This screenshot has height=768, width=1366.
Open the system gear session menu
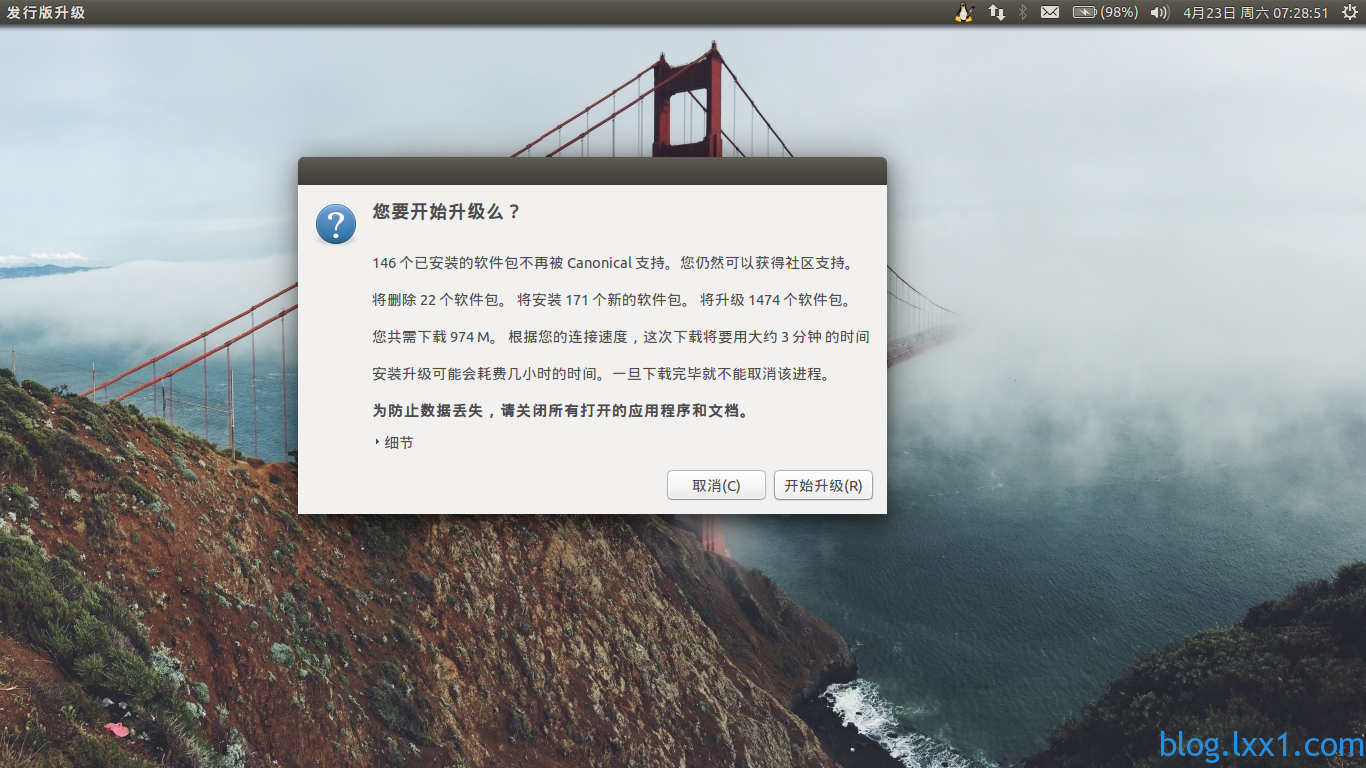pyautogui.click(x=1349, y=12)
